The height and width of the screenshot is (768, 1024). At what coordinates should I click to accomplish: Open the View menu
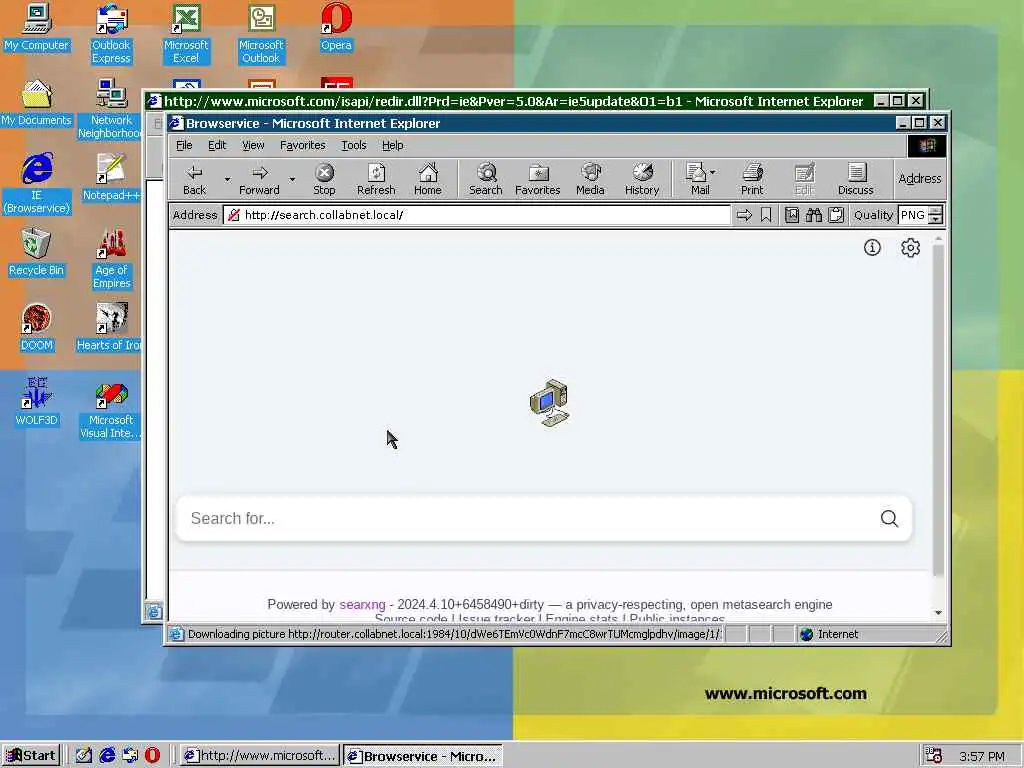pos(253,145)
